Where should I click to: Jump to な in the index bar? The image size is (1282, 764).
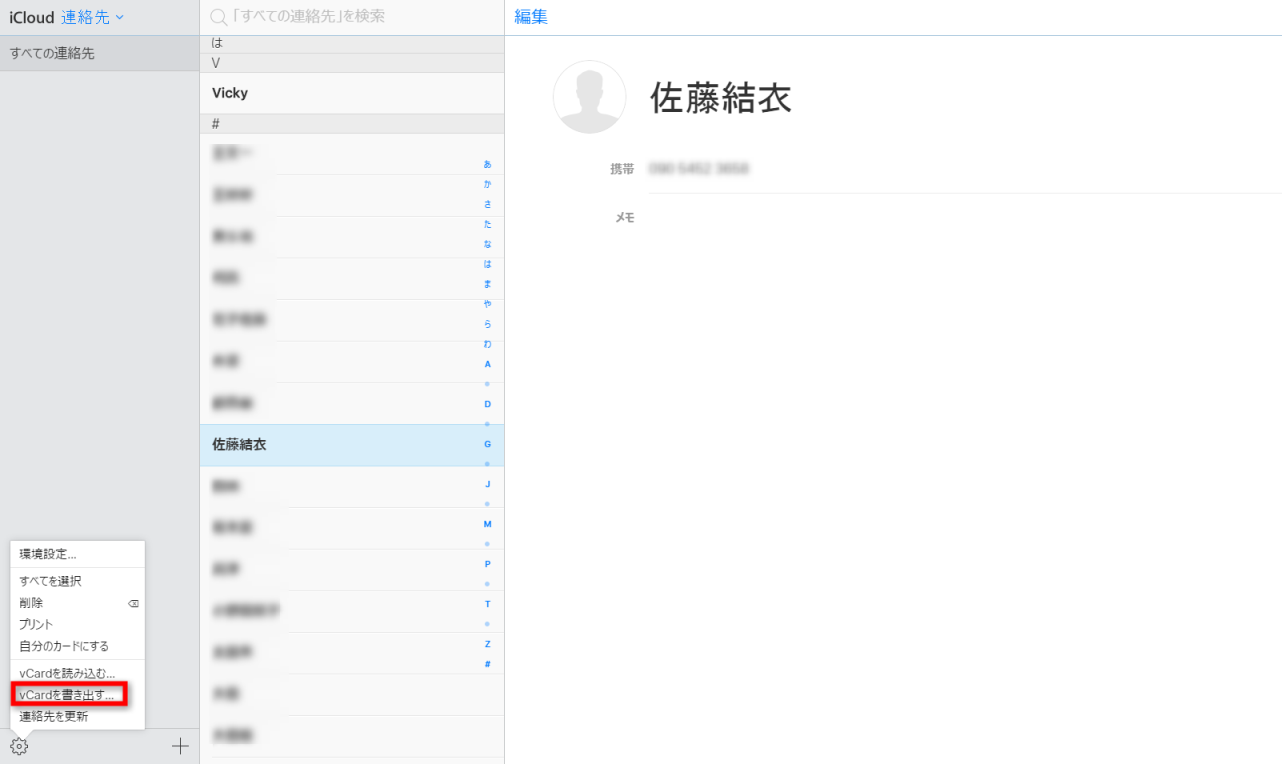pyautogui.click(x=487, y=244)
